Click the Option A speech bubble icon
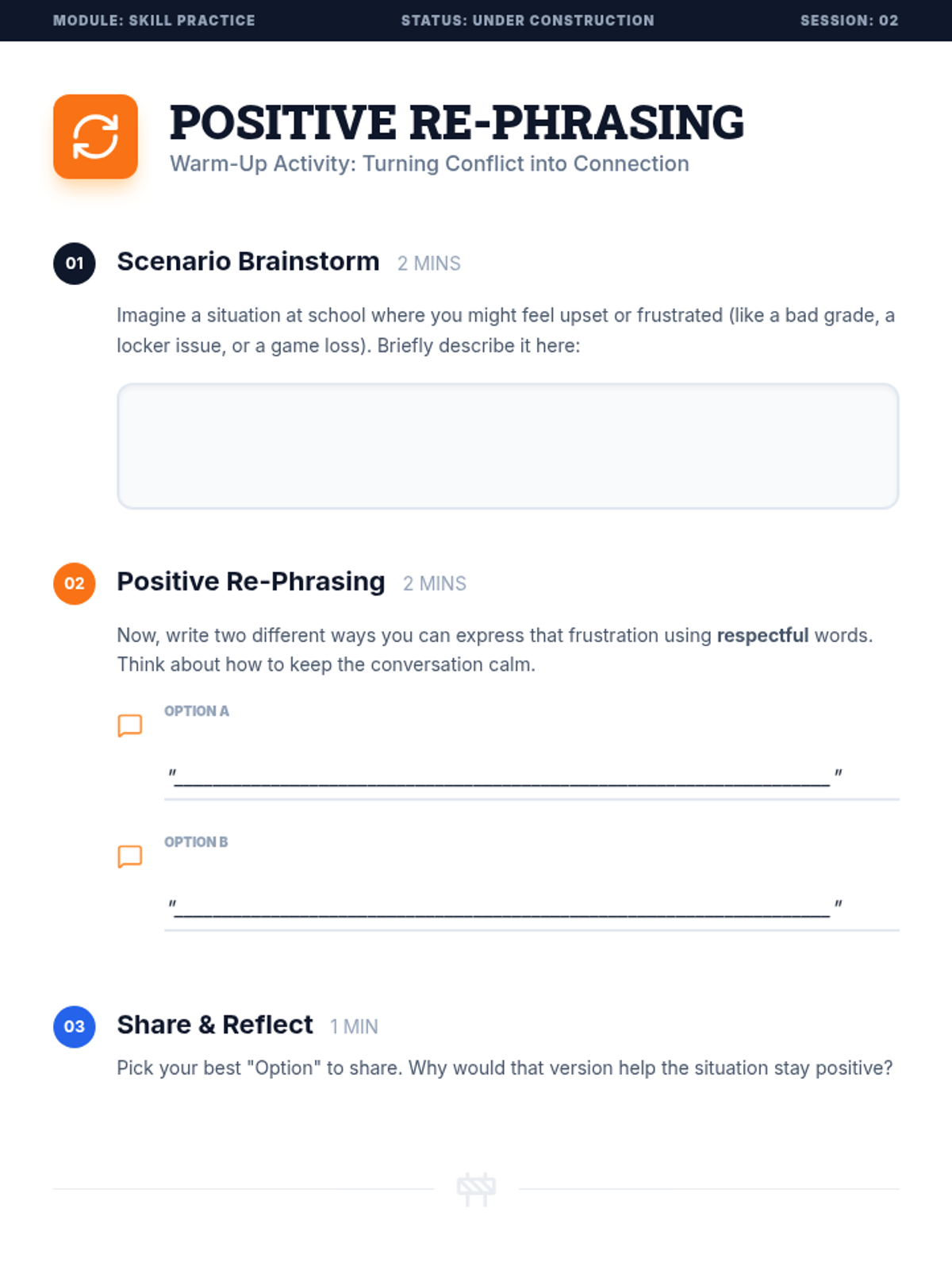Image resolution: width=952 pixels, height=1270 pixels. click(130, 725)
